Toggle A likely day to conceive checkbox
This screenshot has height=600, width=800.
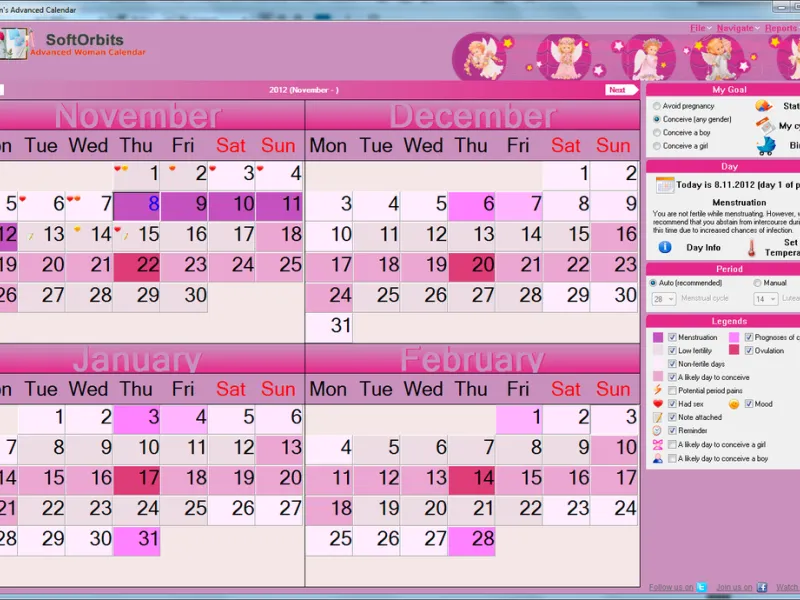pyautogui.click(x=672, y=377)
